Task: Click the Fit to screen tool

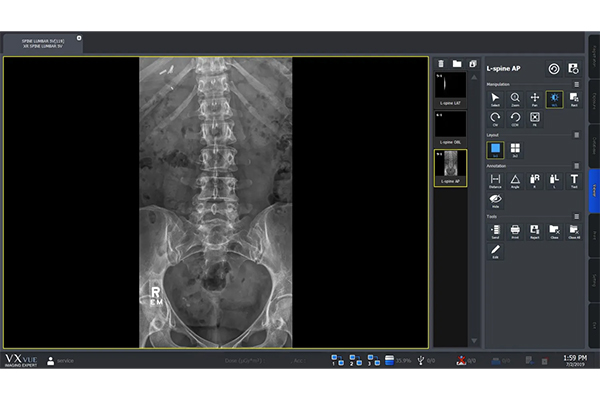Action: pos(535,119)
